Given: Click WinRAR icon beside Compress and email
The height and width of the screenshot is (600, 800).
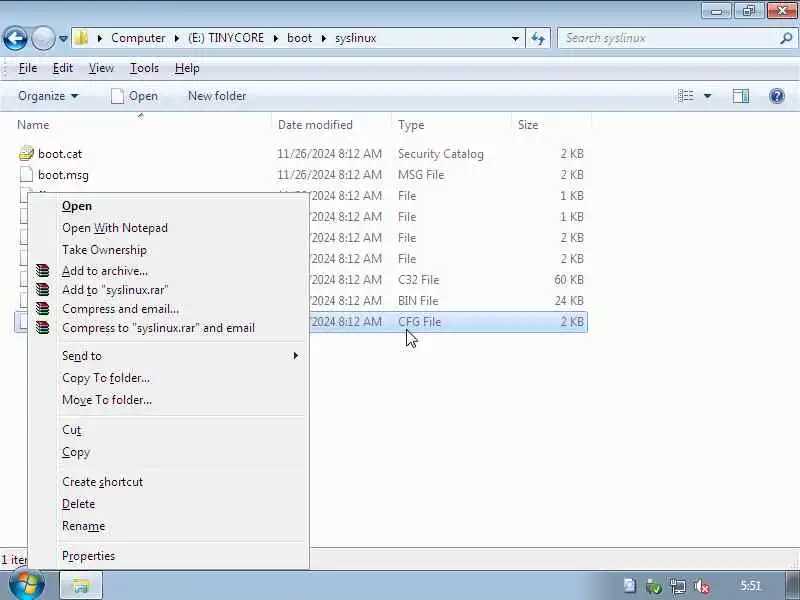Looking at the screenshot, I should point(43,309).
